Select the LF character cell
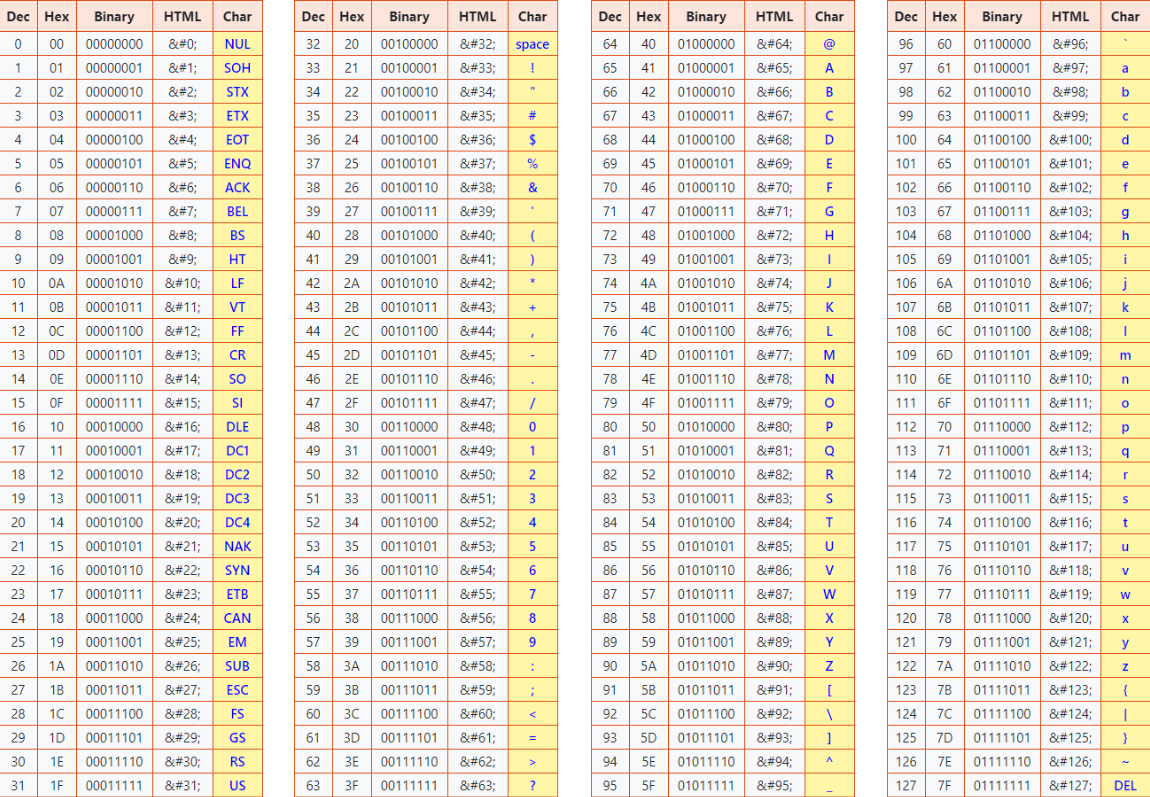 [237, 283]
